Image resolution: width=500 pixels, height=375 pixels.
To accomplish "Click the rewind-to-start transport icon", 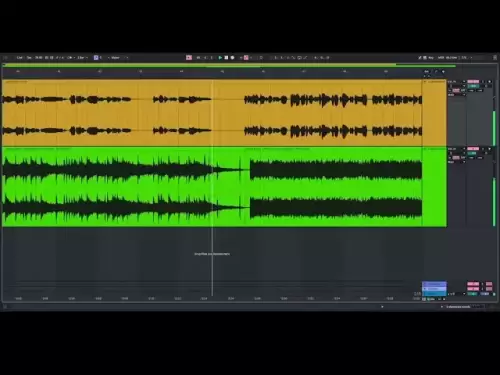I will (x=198, y=58).
